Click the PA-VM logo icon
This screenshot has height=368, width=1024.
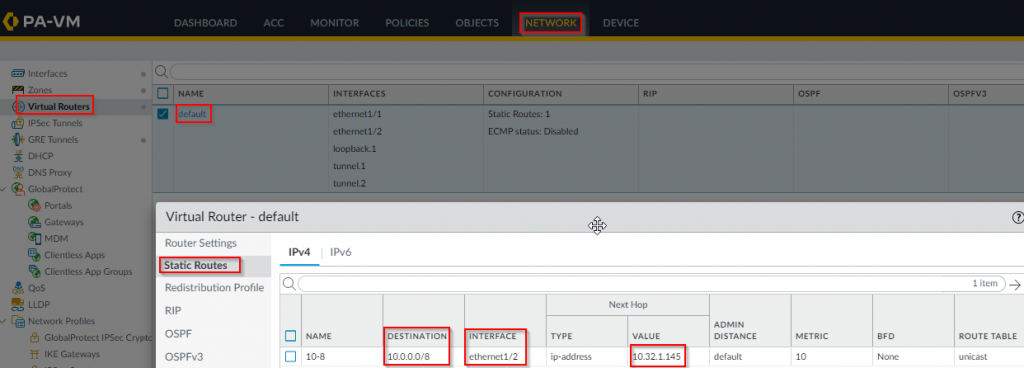[x=10, y=22]
